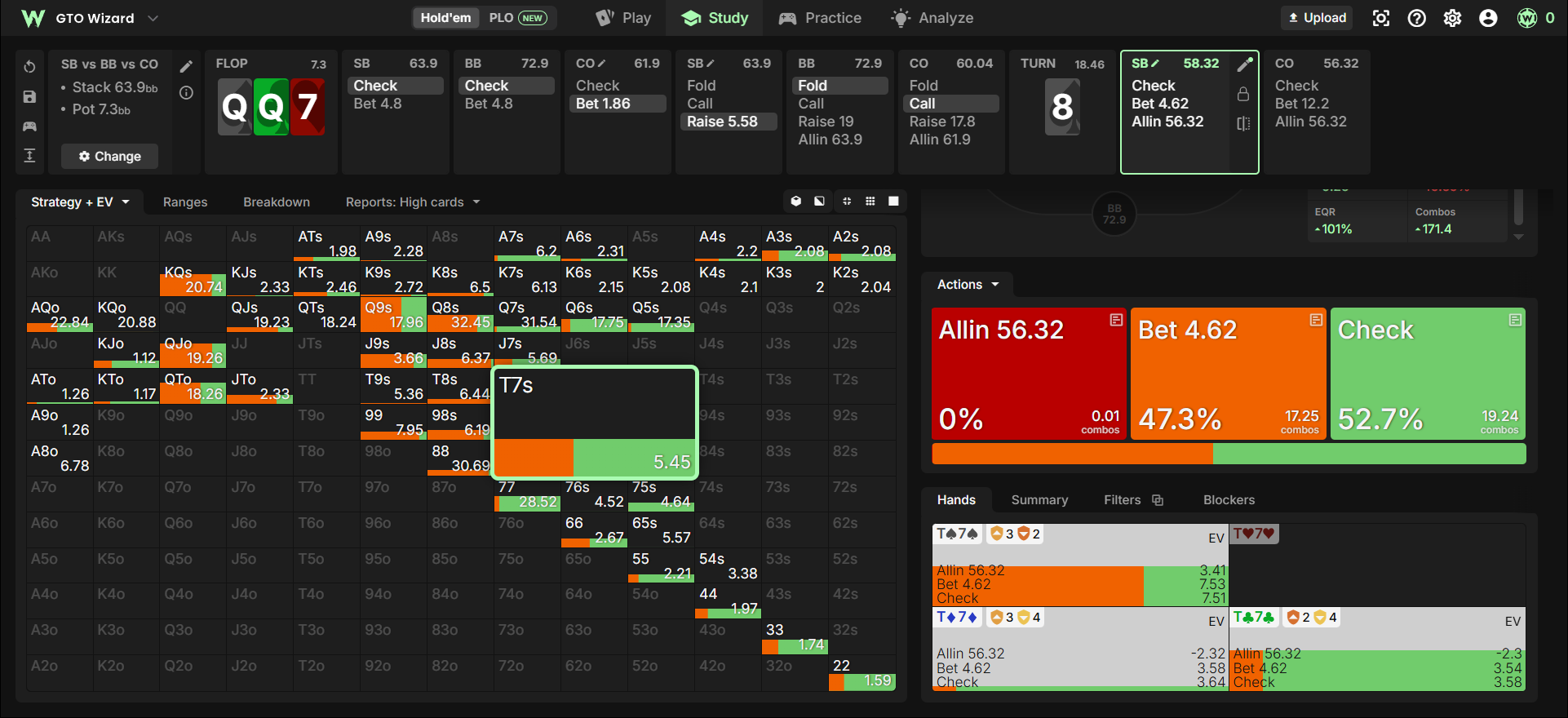The height and width of the screenshot is (718, 1568).
Task: Switch to the Ranges tab
Action: 185,202
